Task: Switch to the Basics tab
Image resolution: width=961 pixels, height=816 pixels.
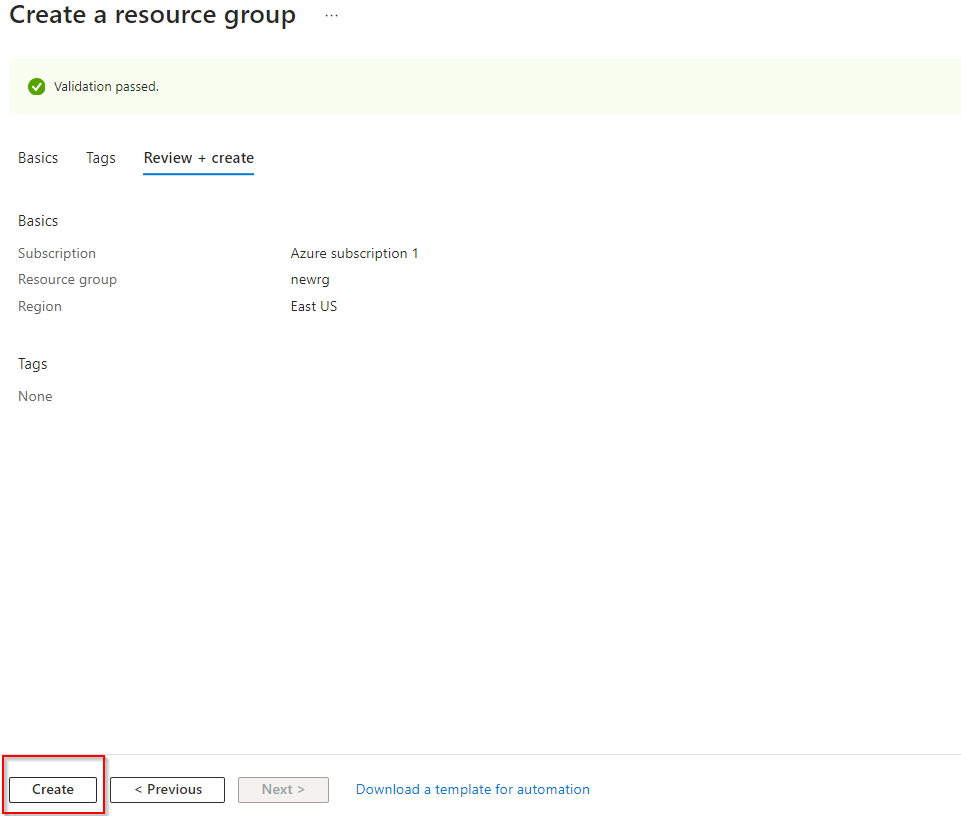Action: [38, 158]
